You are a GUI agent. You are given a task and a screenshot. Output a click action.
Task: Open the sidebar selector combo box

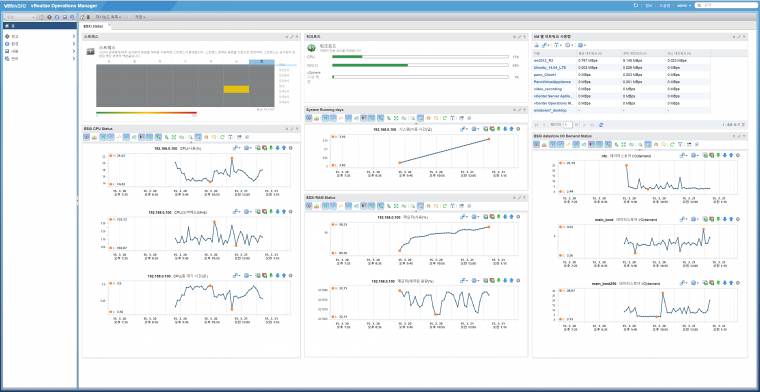coord(20,17)
